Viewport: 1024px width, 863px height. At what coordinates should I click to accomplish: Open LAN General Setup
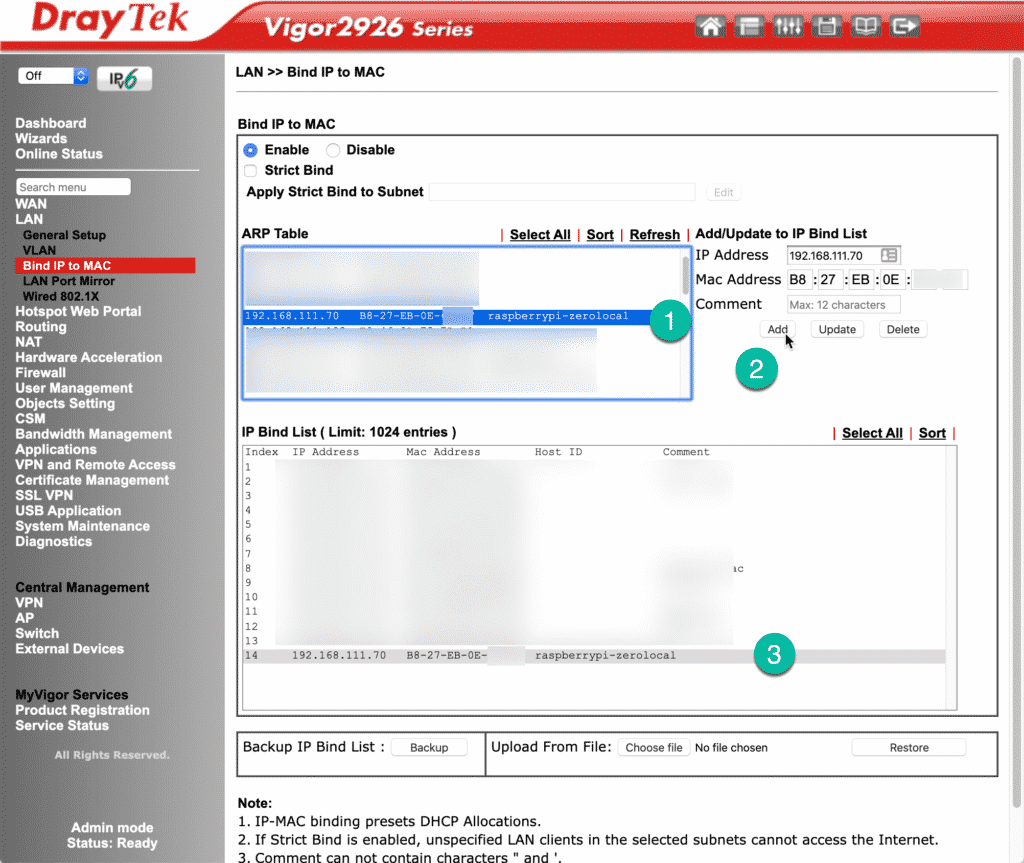pyautogui.click(x=64, y=235)
